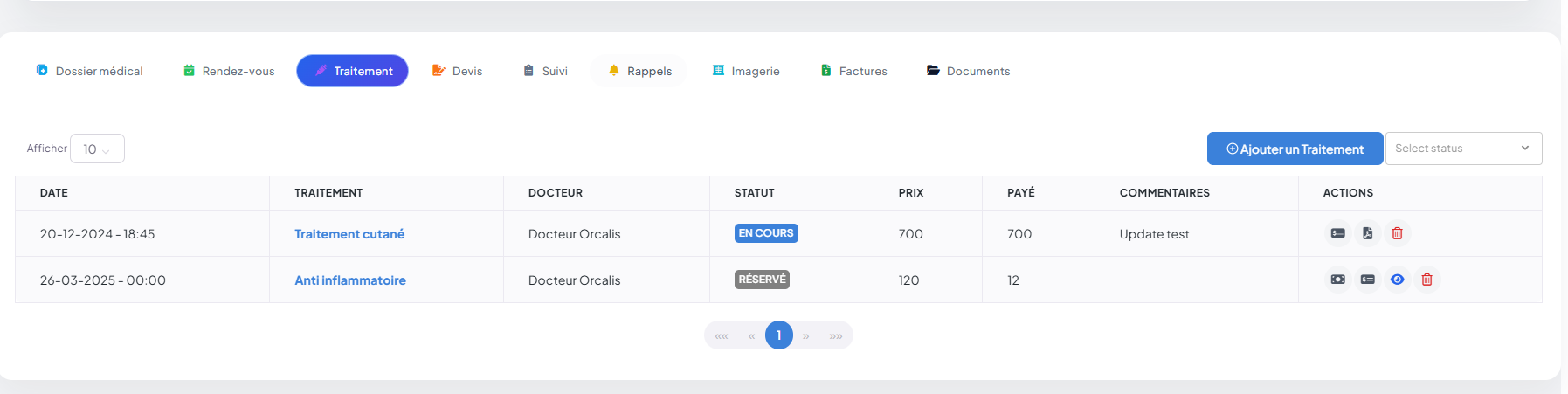Click payment check icon for Anti inflammatoire row
The height and width of the screenshot is (394, 1568).
click(1367, 280)
